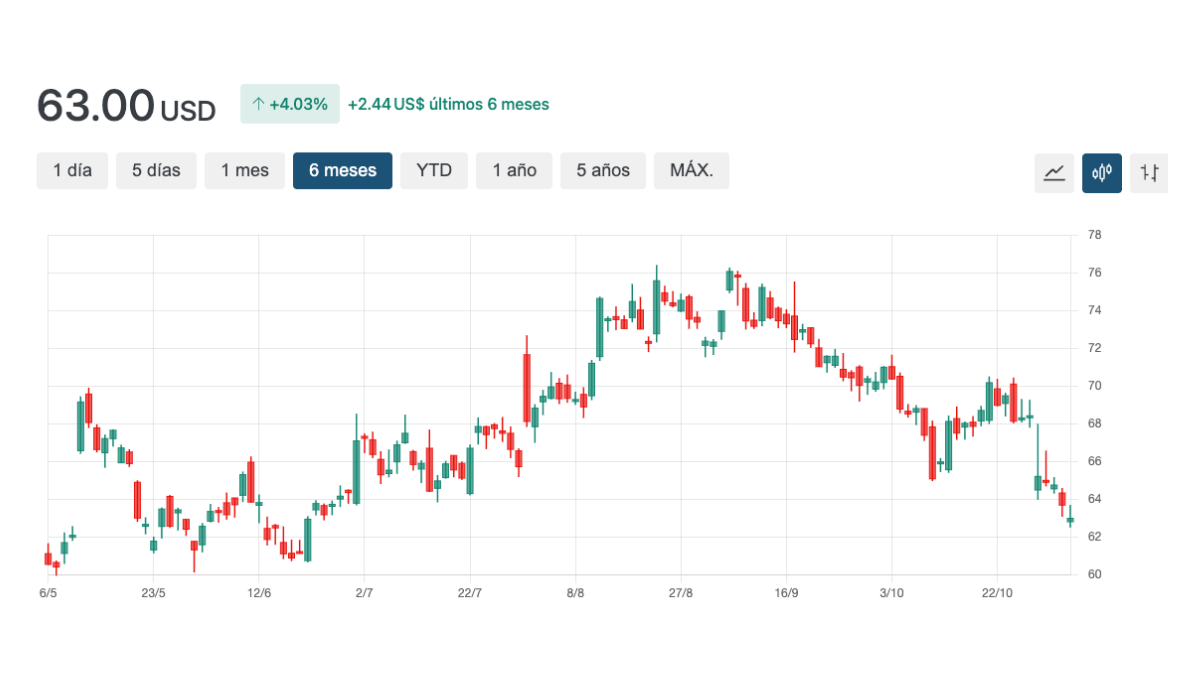Click the +2.44 US$ últimos 6 meses text
The height and width of the screenshot is (675, 1200).
tap(448, 104)
